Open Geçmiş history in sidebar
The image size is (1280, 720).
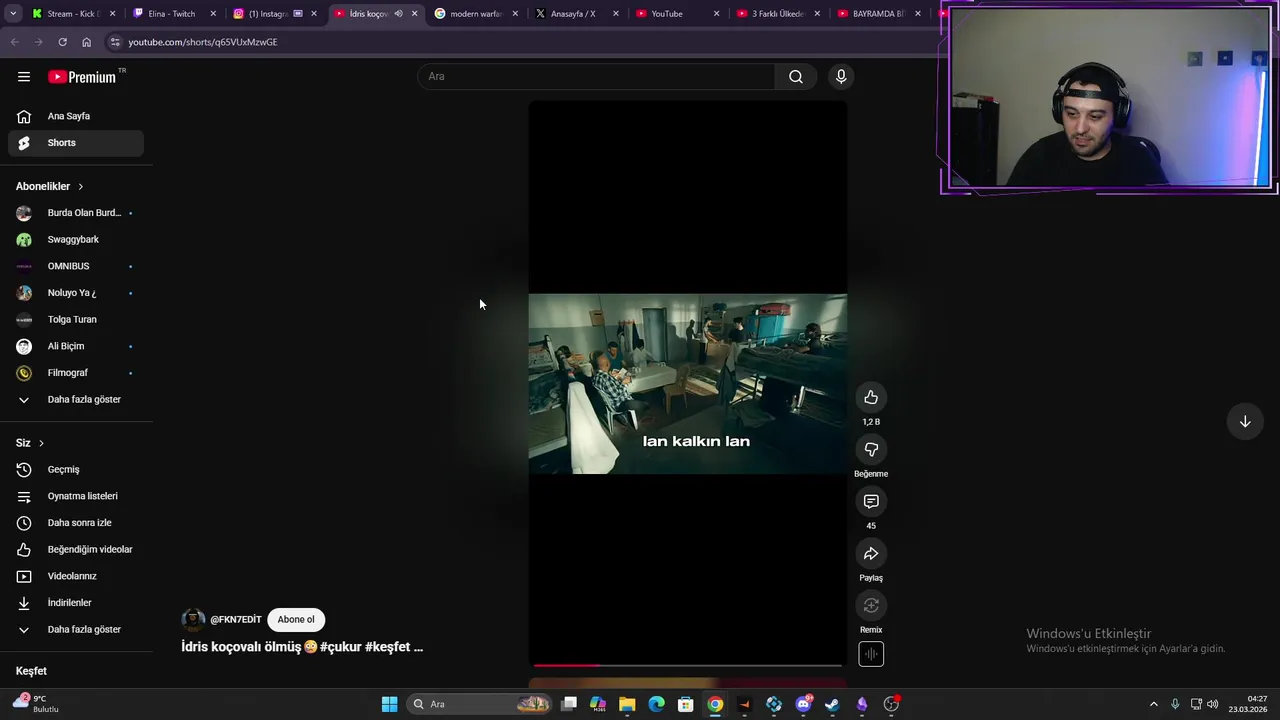[x=76, y=469]
